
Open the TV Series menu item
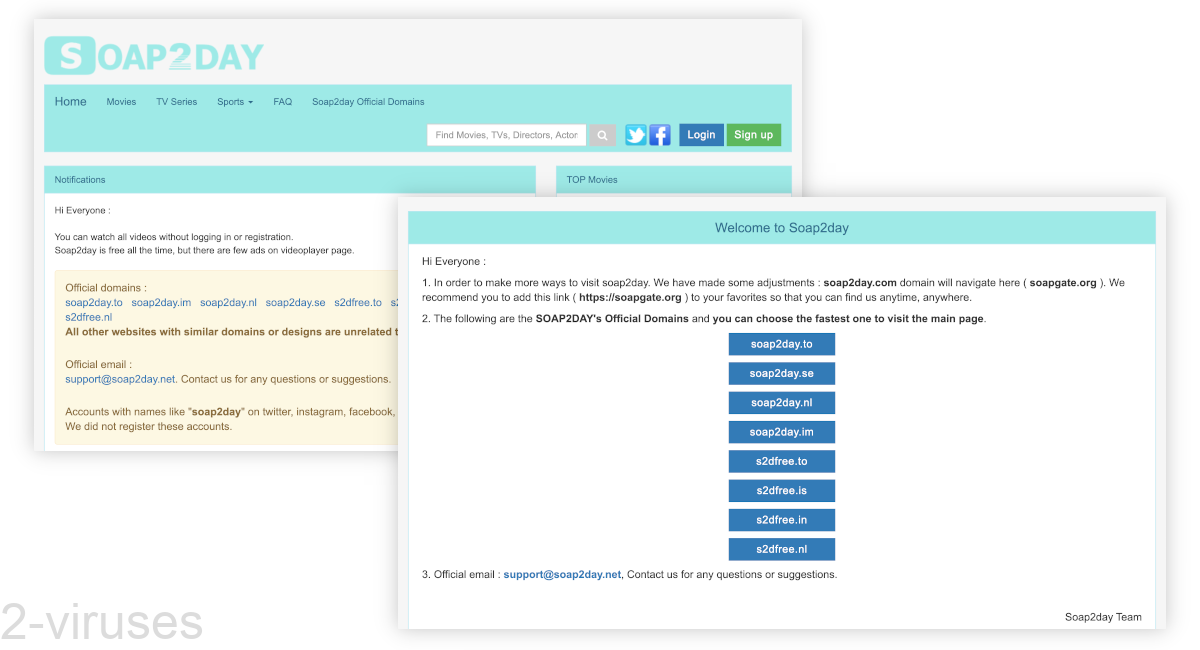coord(177,102)
